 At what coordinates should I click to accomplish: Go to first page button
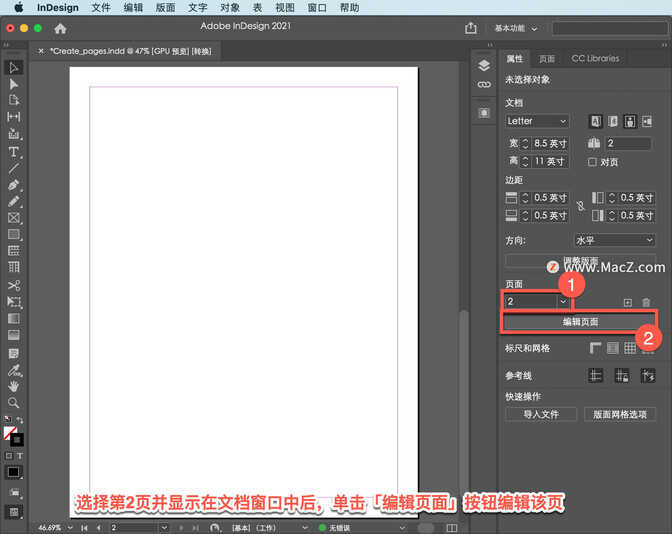[84, 528]
